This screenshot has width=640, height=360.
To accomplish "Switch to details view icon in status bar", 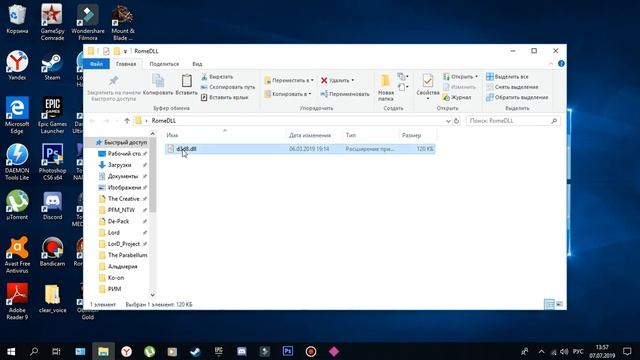I will 549,304.
